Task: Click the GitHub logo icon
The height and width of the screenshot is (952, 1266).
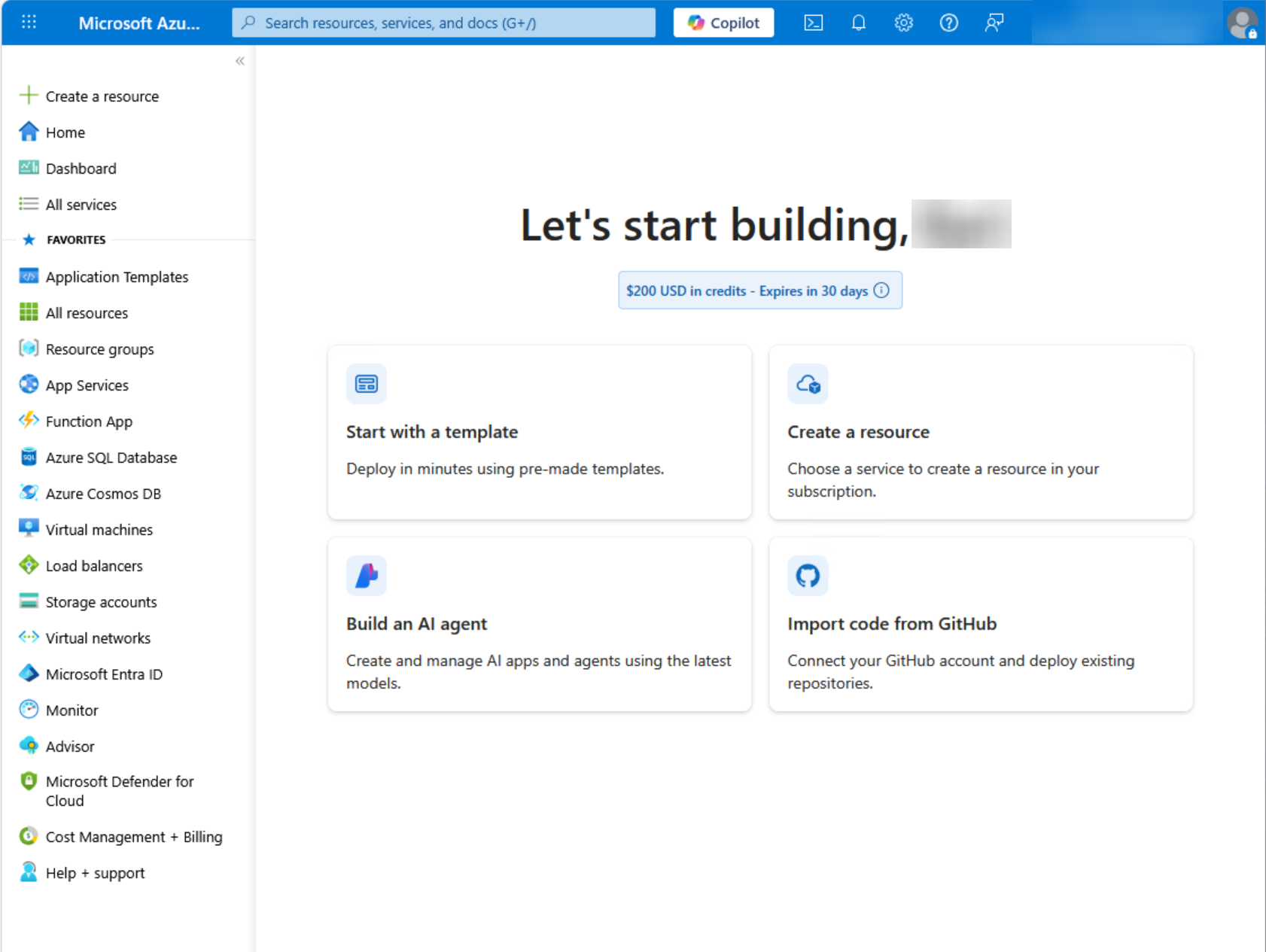Action: [808, 576]
